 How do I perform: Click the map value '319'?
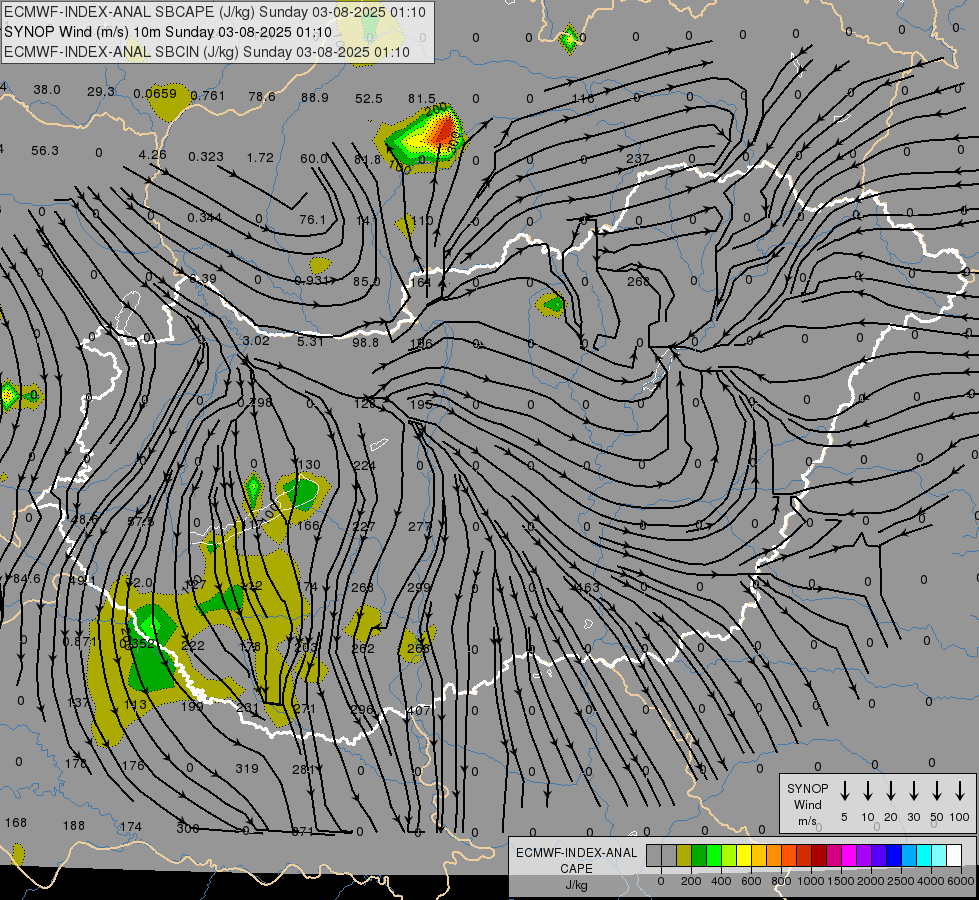coord(247,768)
